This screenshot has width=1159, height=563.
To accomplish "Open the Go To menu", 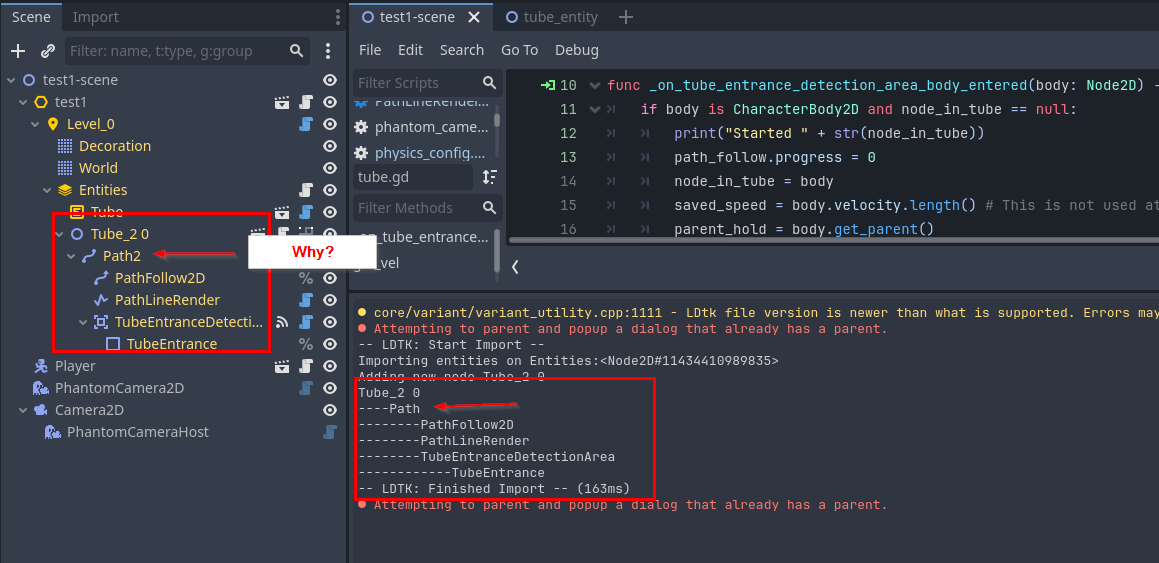I will [x=520, y=50].
